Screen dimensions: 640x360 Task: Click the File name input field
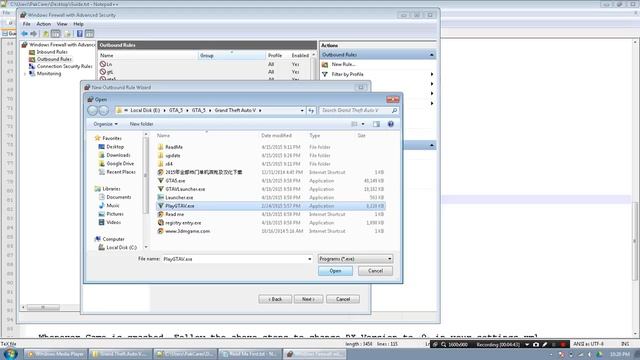234,259
